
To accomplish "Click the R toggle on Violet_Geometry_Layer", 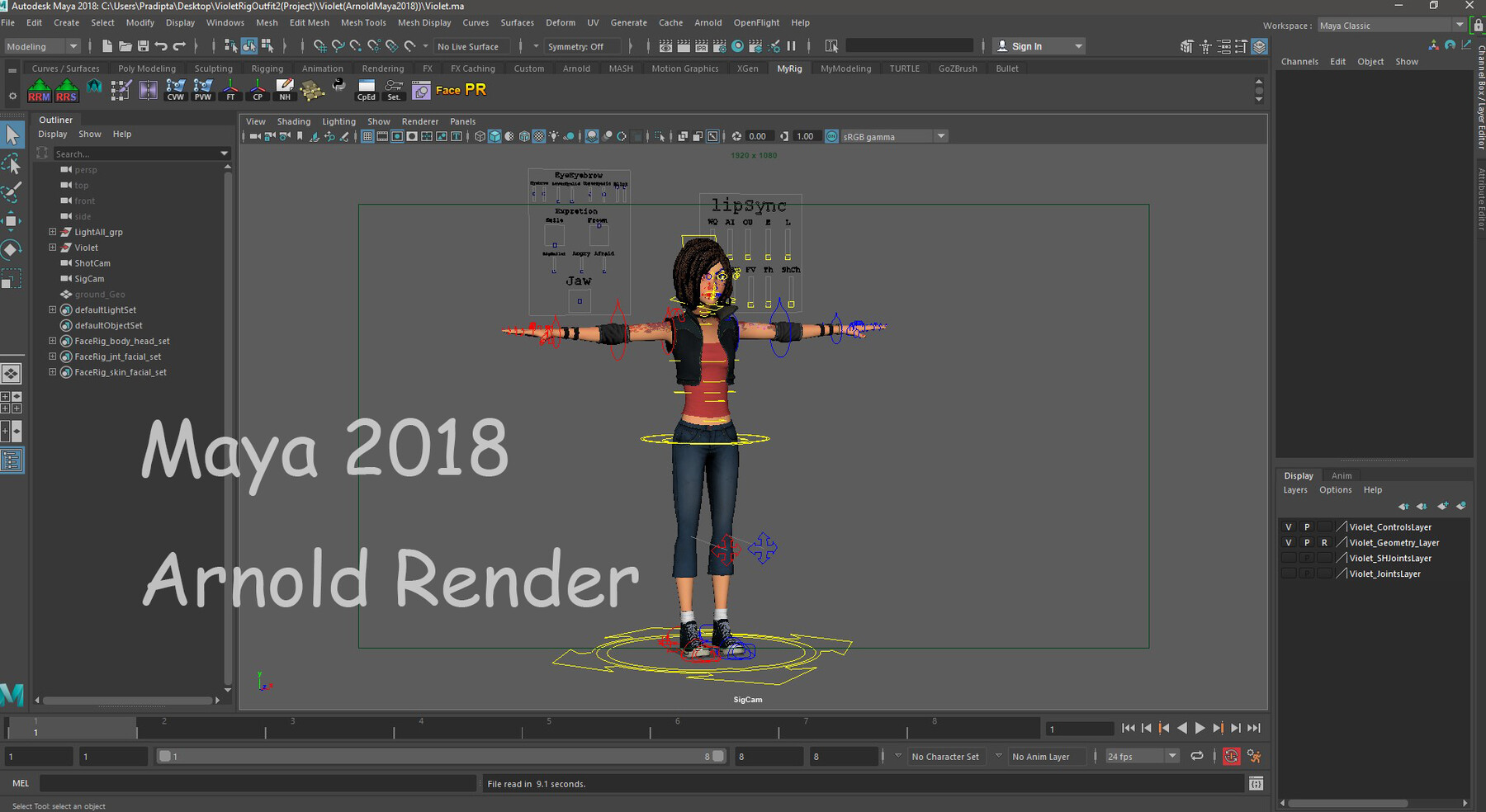I will click(1324, 542).
